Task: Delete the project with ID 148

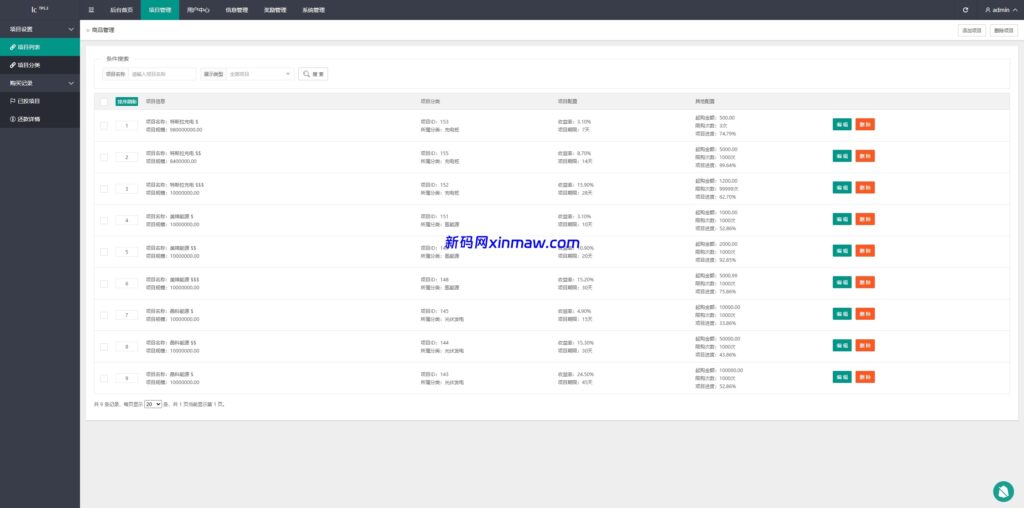Action: 865,282
